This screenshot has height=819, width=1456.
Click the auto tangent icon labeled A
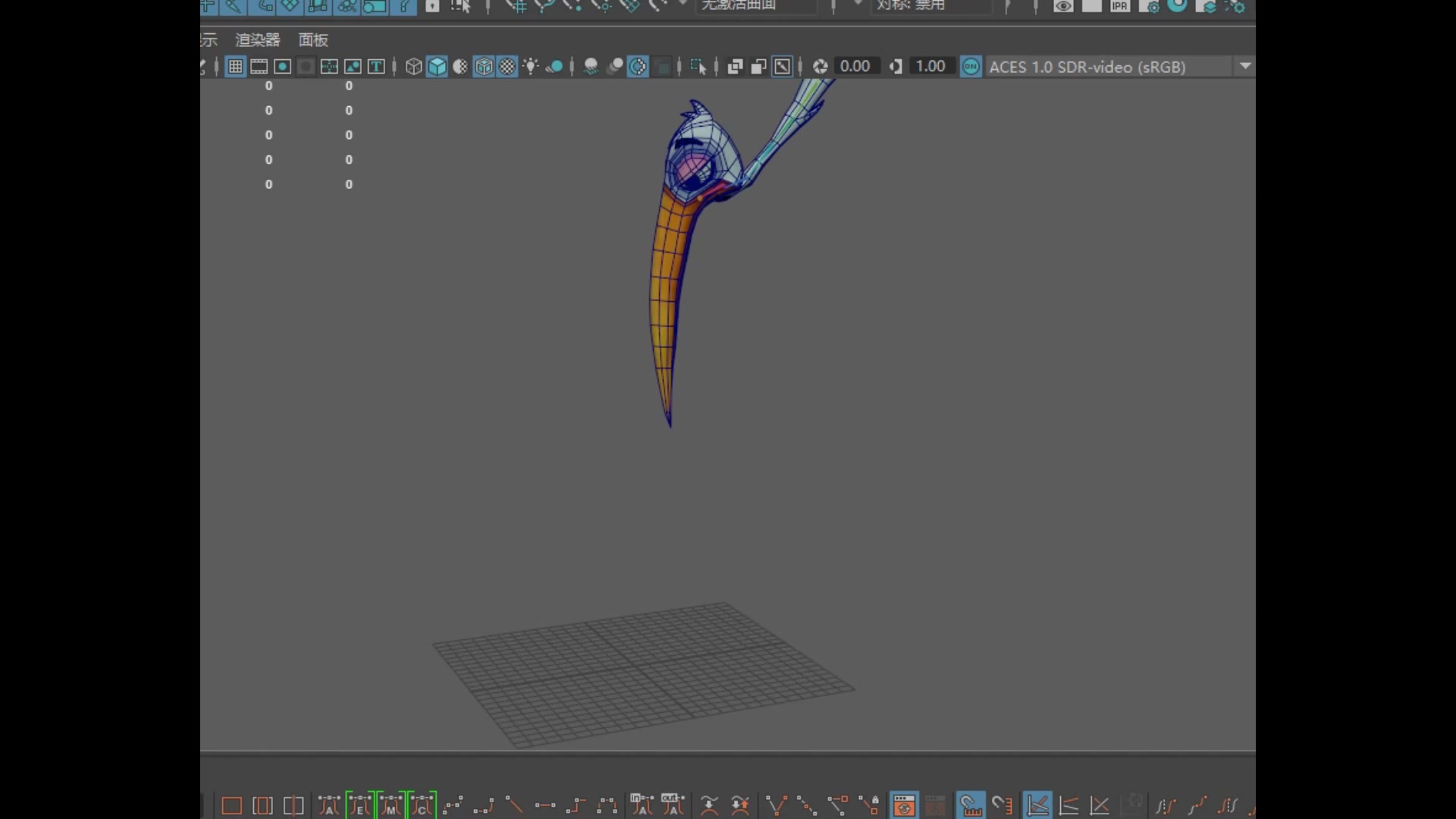pyautogui.click(x=329, y=805)
